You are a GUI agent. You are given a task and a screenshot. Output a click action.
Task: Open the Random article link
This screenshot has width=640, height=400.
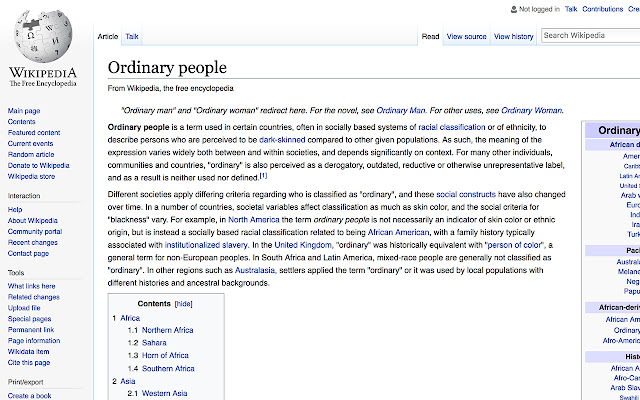[x=31, y=154]
